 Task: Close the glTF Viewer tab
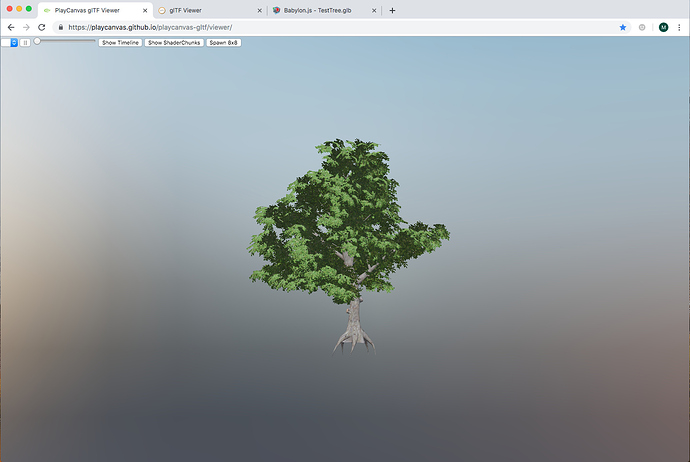(259, 11)
